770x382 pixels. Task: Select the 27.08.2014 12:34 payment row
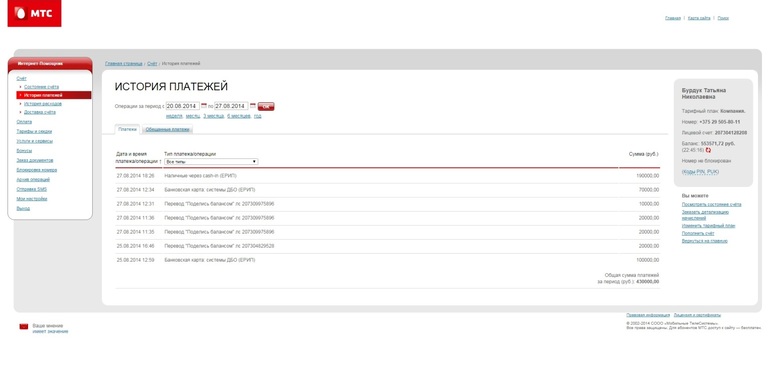(387, 190)
